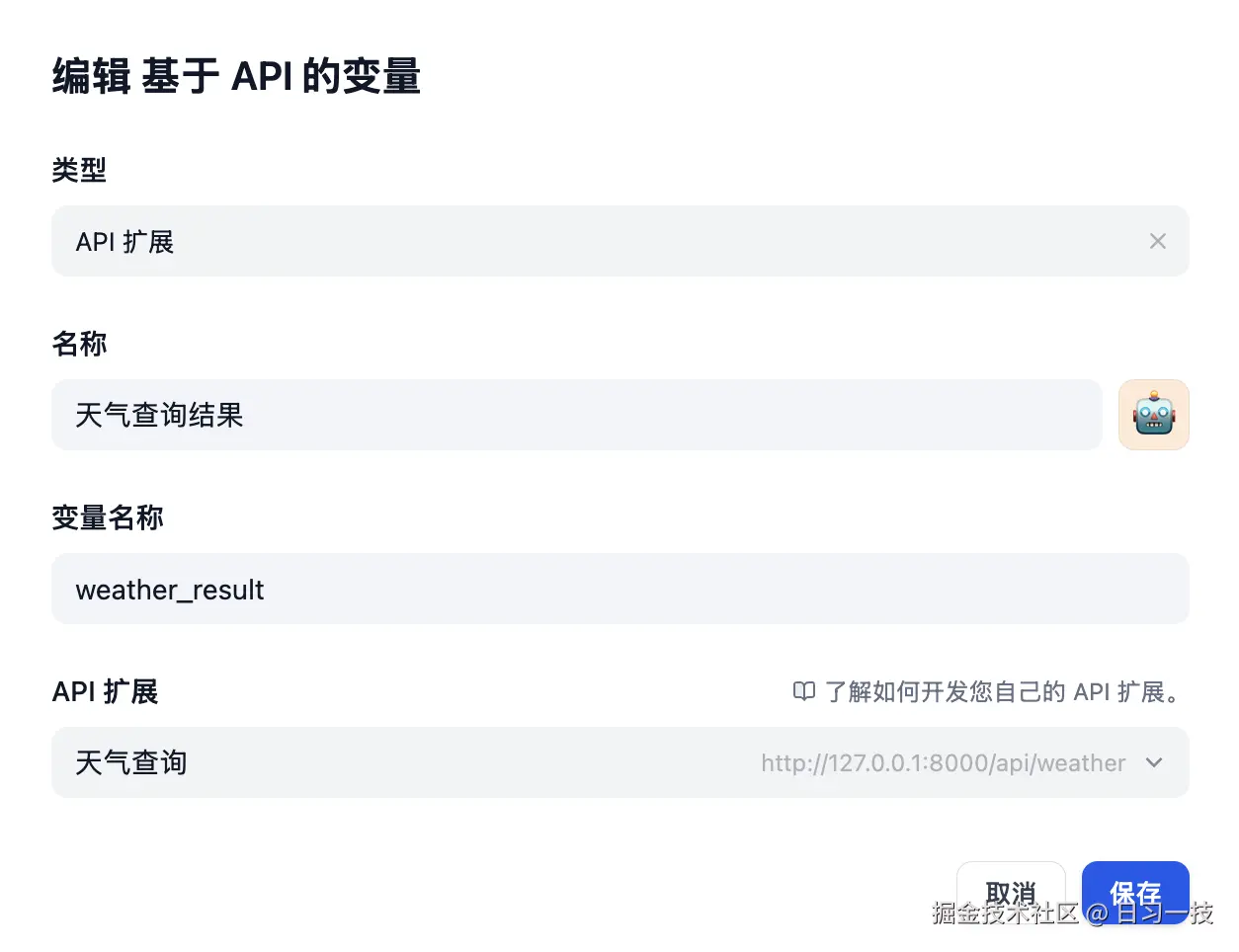Click the documentation icon before the help text

804,692
